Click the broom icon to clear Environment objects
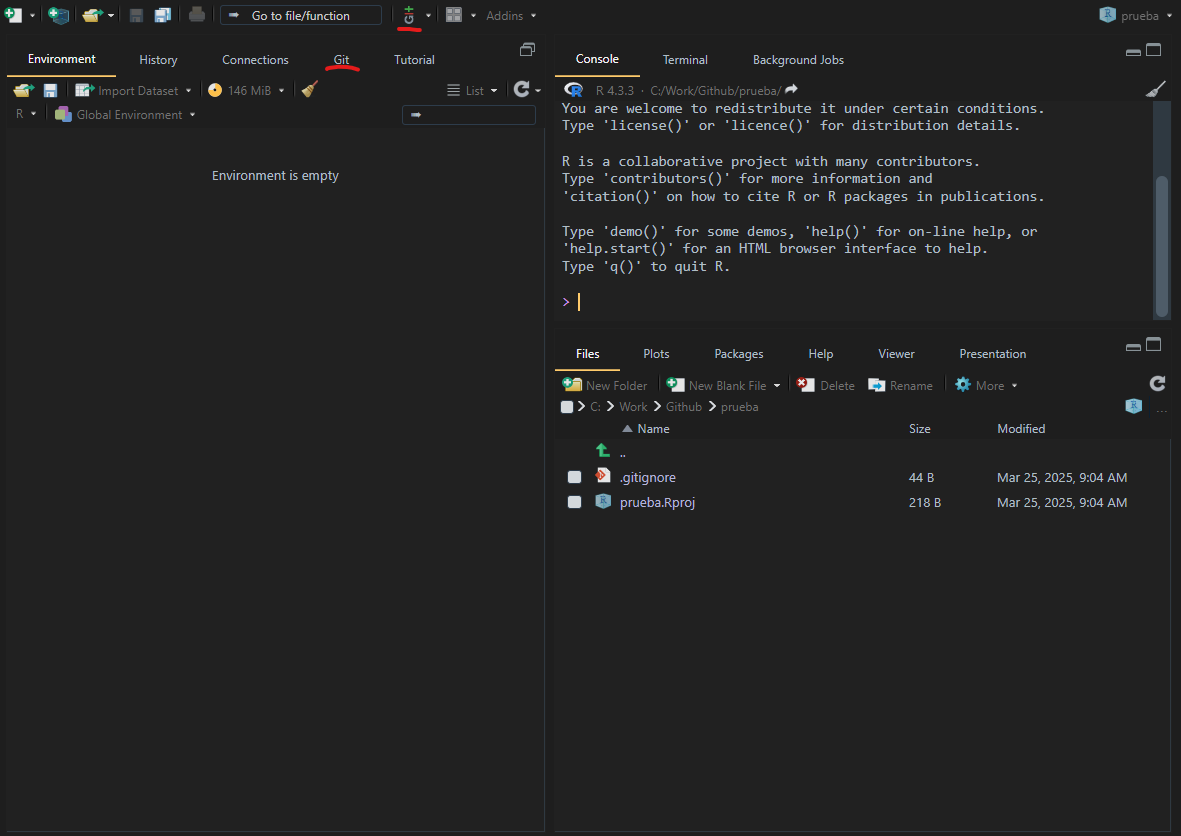 click(310, 90)
